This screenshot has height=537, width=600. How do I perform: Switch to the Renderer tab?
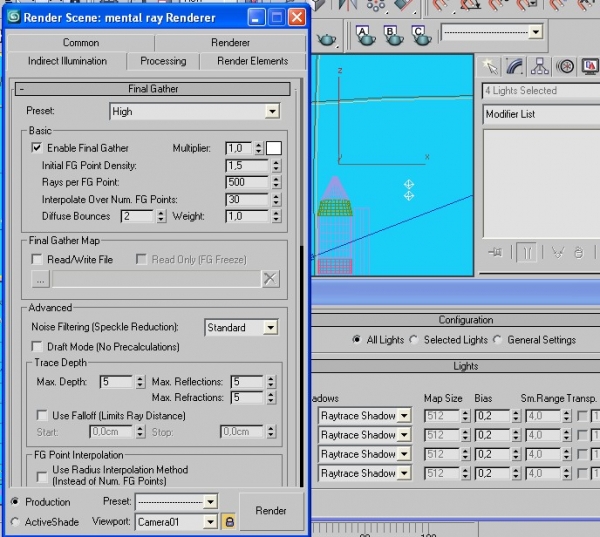tap(230, 42)
